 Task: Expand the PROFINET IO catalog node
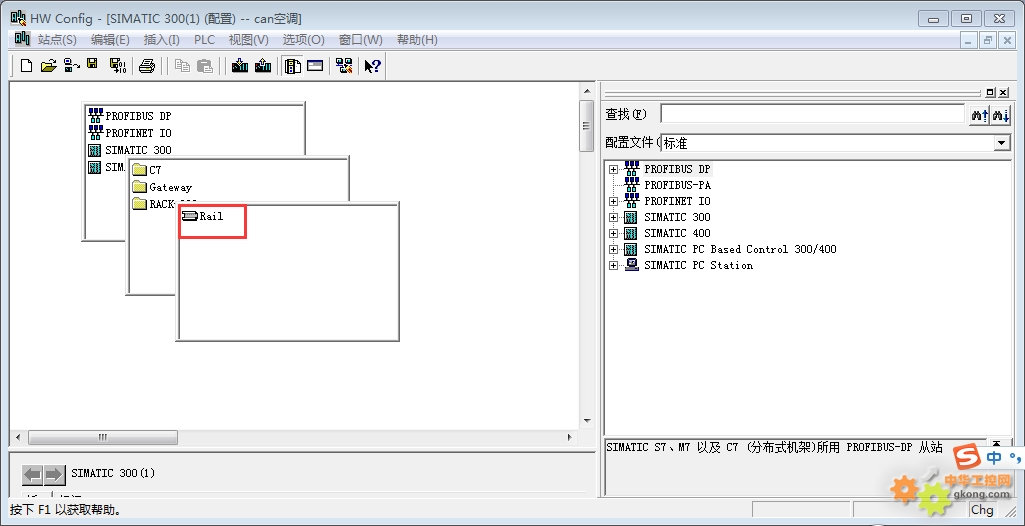coord(613,201)
